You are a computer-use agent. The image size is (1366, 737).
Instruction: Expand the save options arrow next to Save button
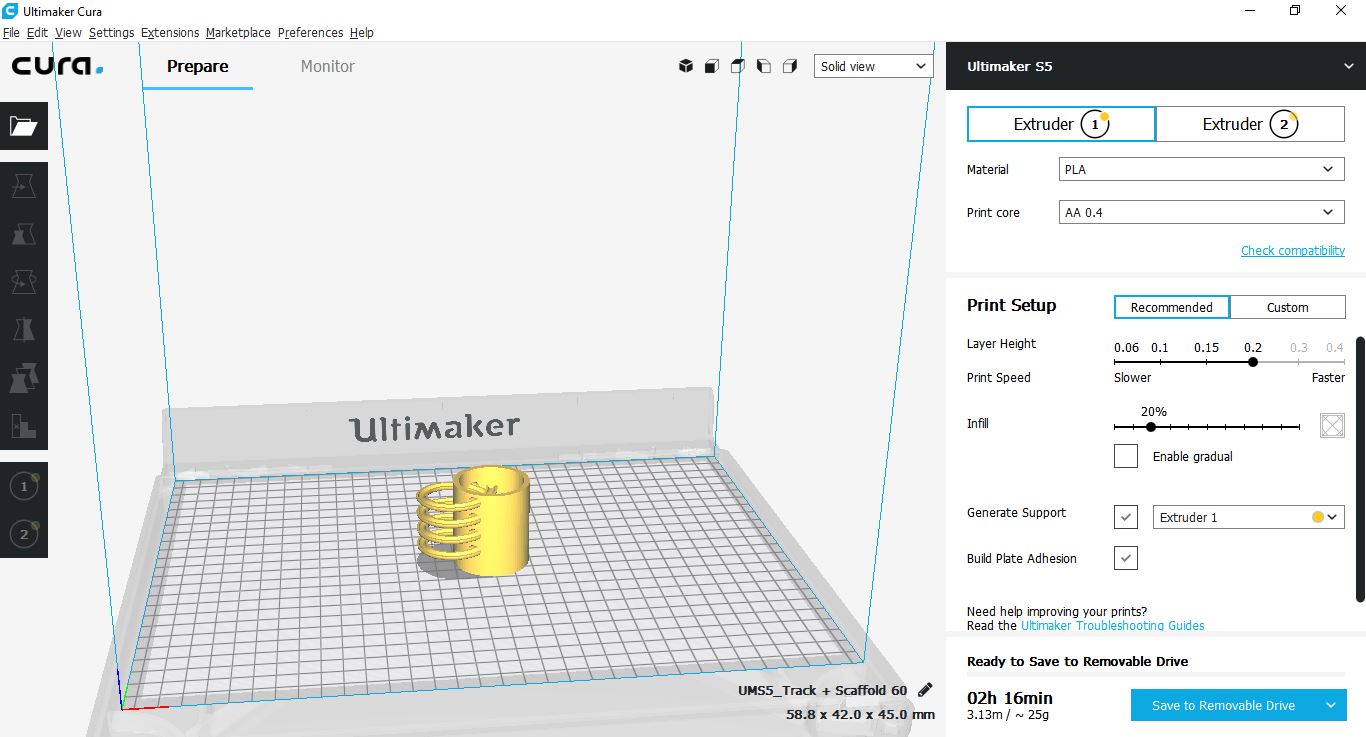[x=1331, y=705]
